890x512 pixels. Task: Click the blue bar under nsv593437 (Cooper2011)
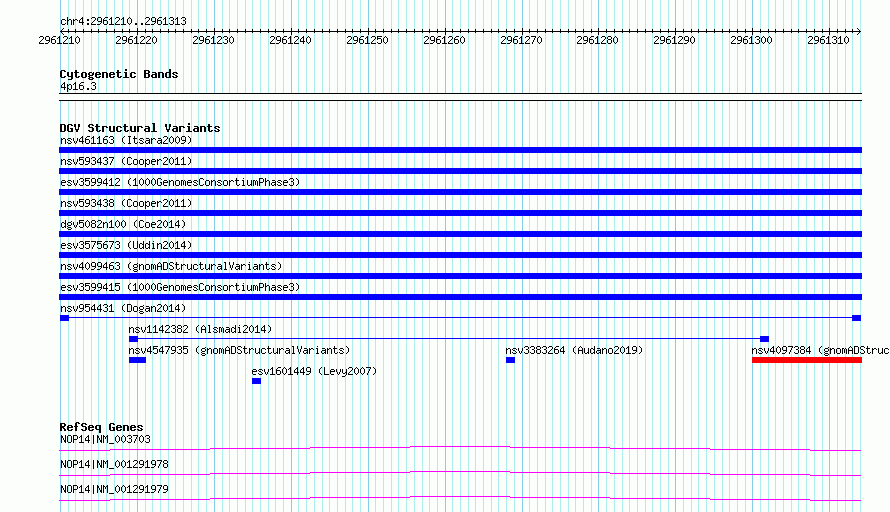click(460, 171)
